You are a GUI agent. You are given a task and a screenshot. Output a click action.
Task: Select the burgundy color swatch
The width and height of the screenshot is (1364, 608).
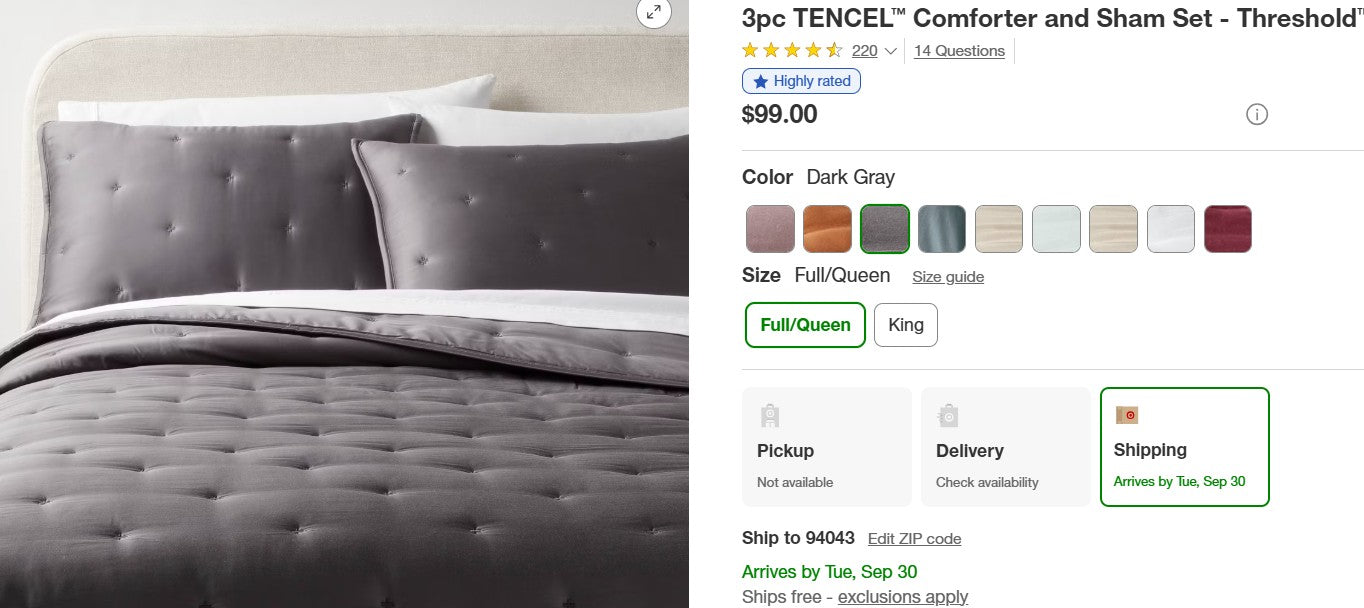click(x=1228, y=229)
